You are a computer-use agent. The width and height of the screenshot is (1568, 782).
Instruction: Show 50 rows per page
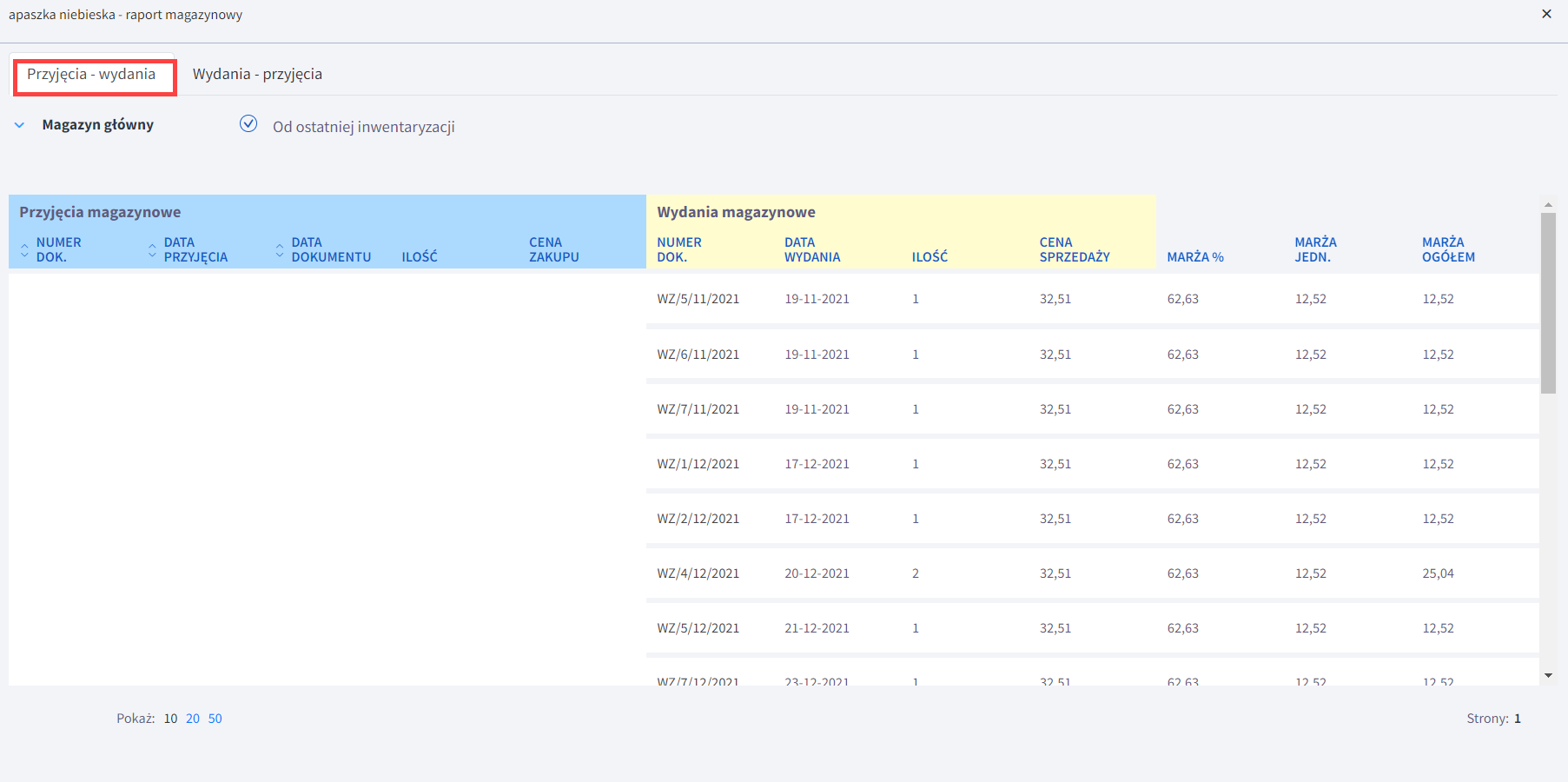pyautogui.click(x=215, y=719)
